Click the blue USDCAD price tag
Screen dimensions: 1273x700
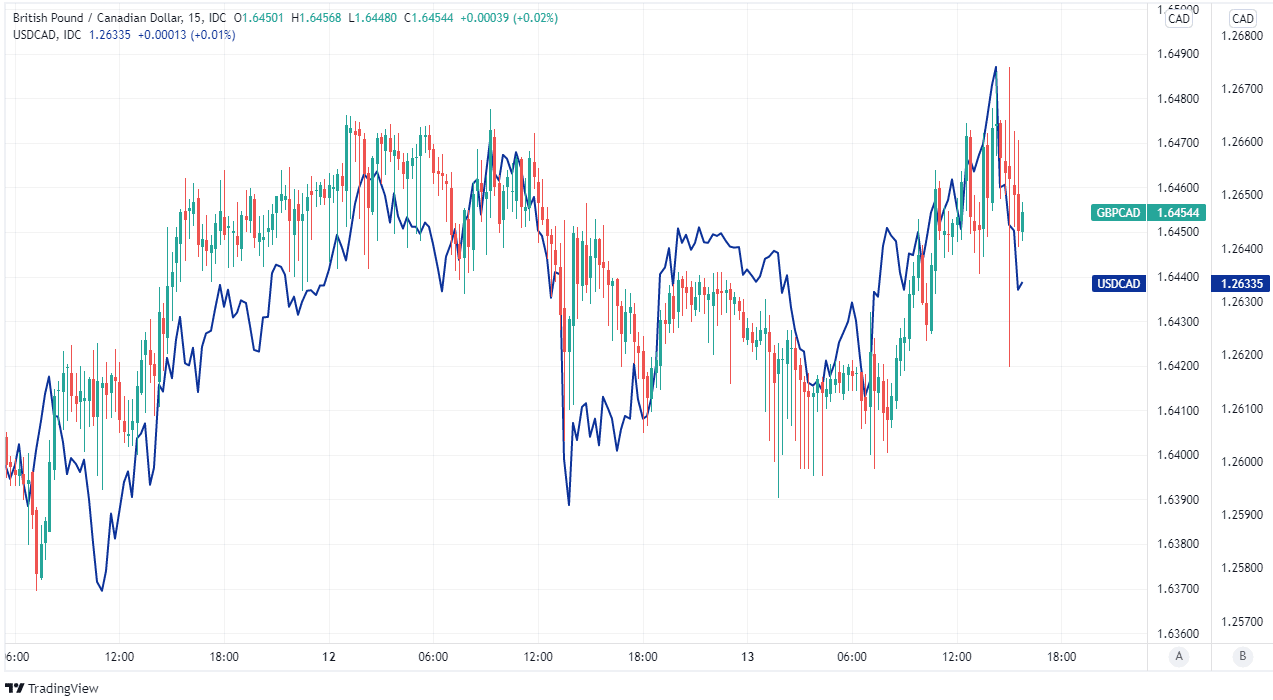point(1119,284)
